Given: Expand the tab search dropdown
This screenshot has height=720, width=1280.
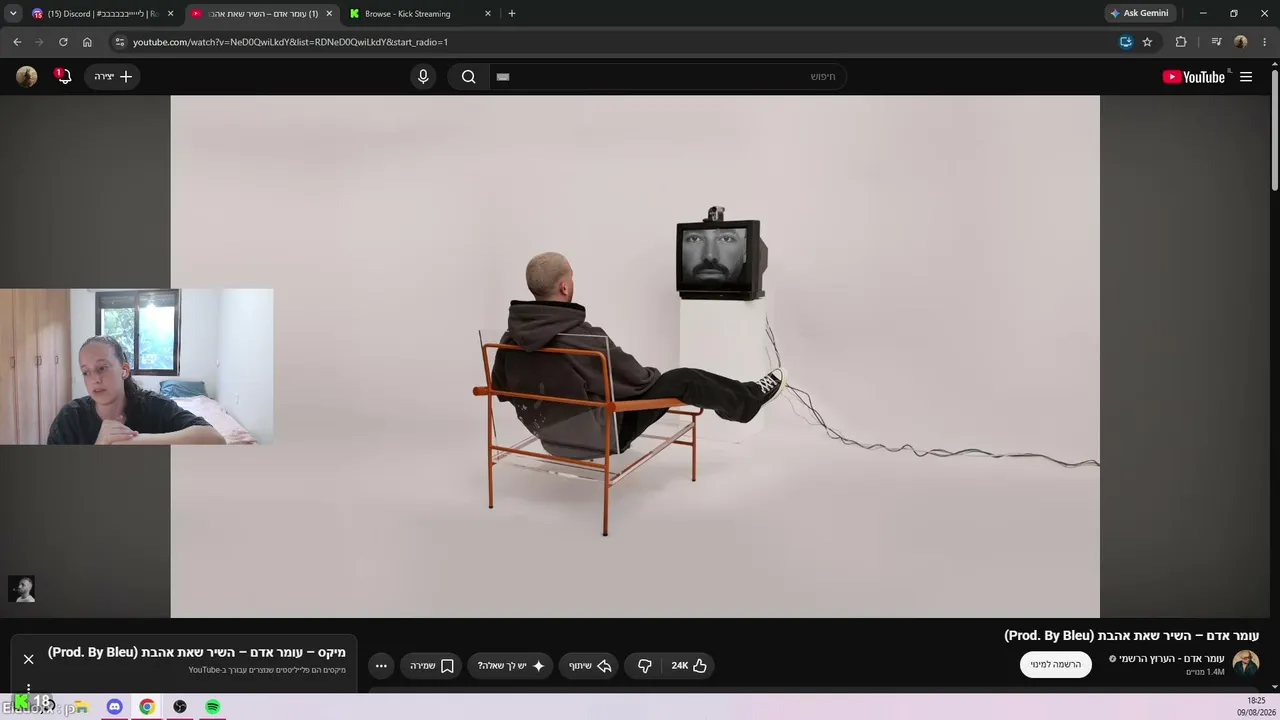Looking at the screenshot, I should point(13,14).
